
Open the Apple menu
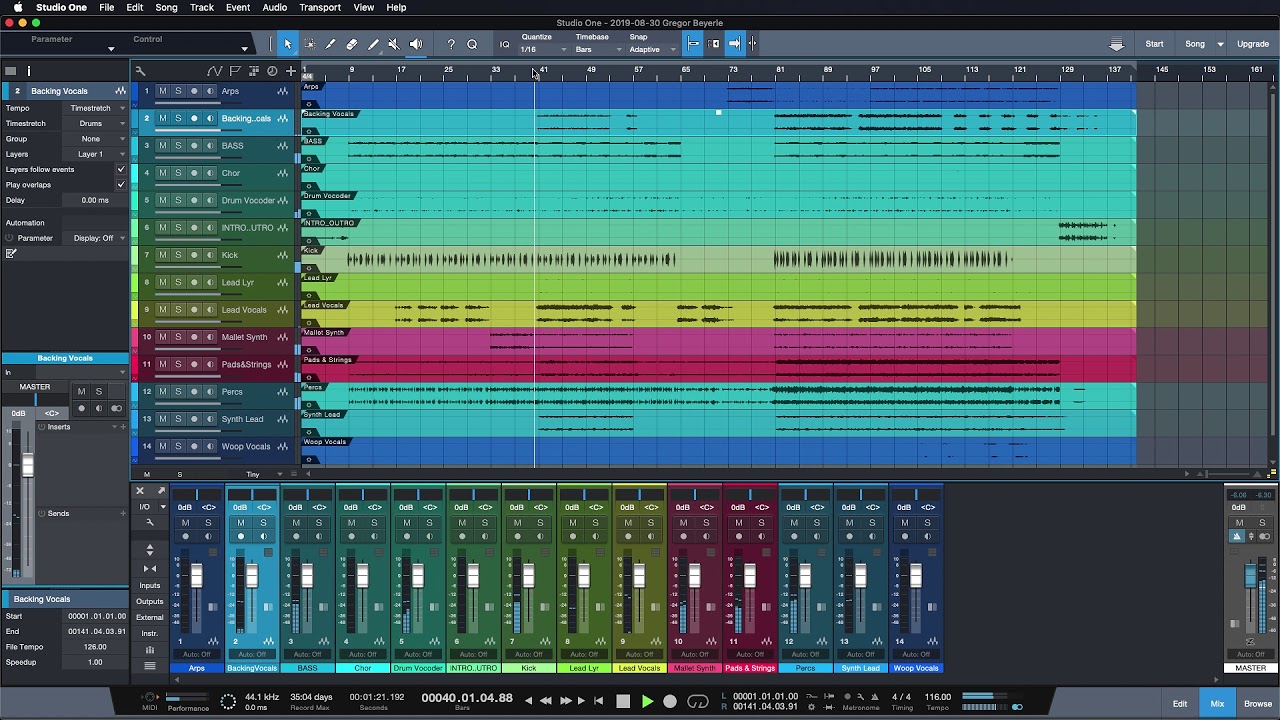click(18, 7)
